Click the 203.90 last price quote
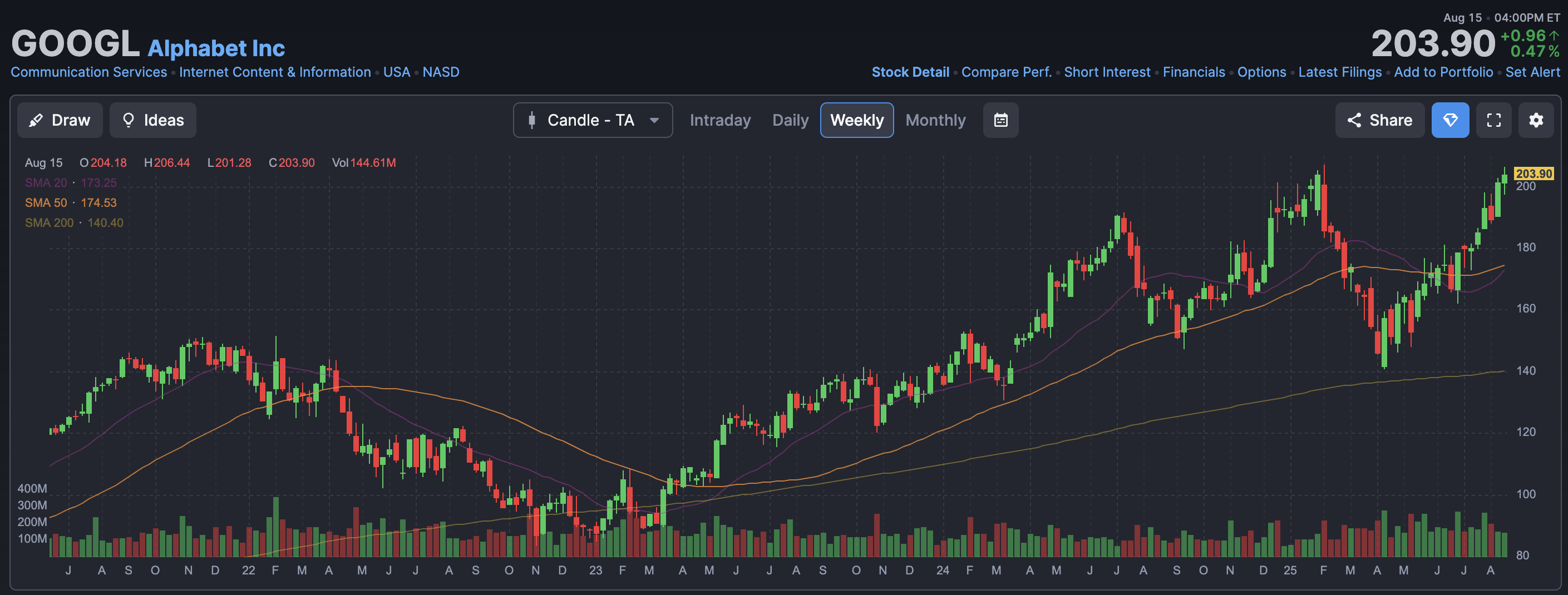Image resolution: width=1568 pixels, height=595 pixels. click(x=1433, y=44)
